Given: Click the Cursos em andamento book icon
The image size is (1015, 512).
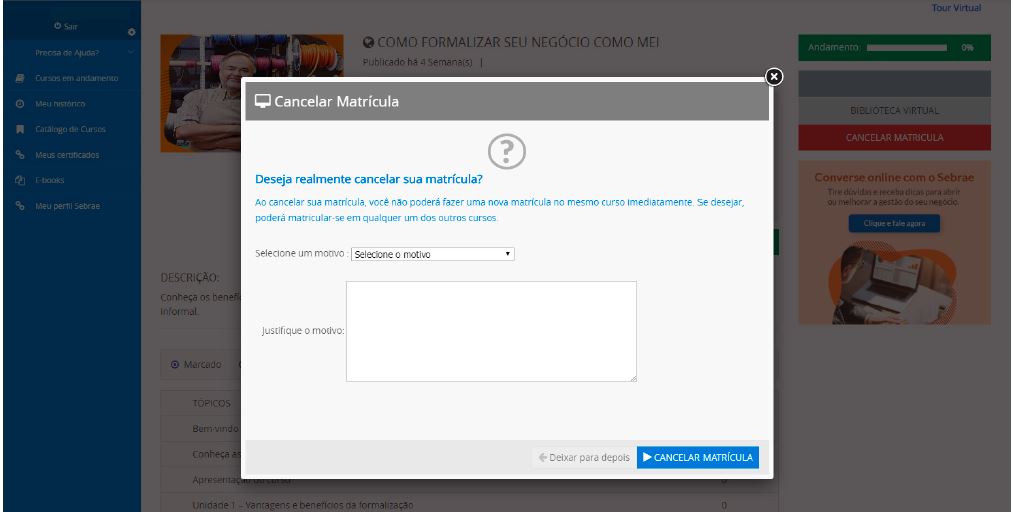Looking at the screenshot, I should coord(20,78).
